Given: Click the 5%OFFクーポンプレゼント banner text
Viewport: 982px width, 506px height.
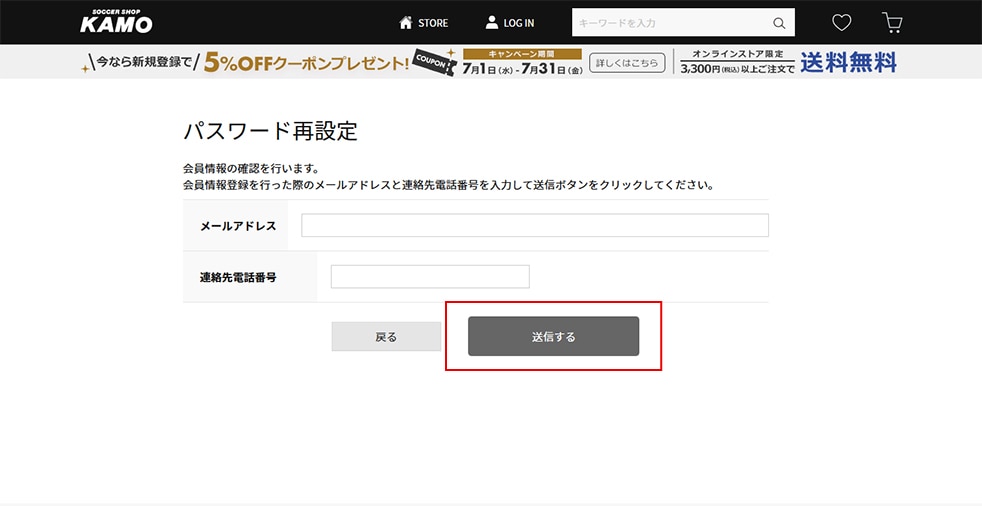Looking at the screenshot, I should pyautogui.click(x=305, y=63).
